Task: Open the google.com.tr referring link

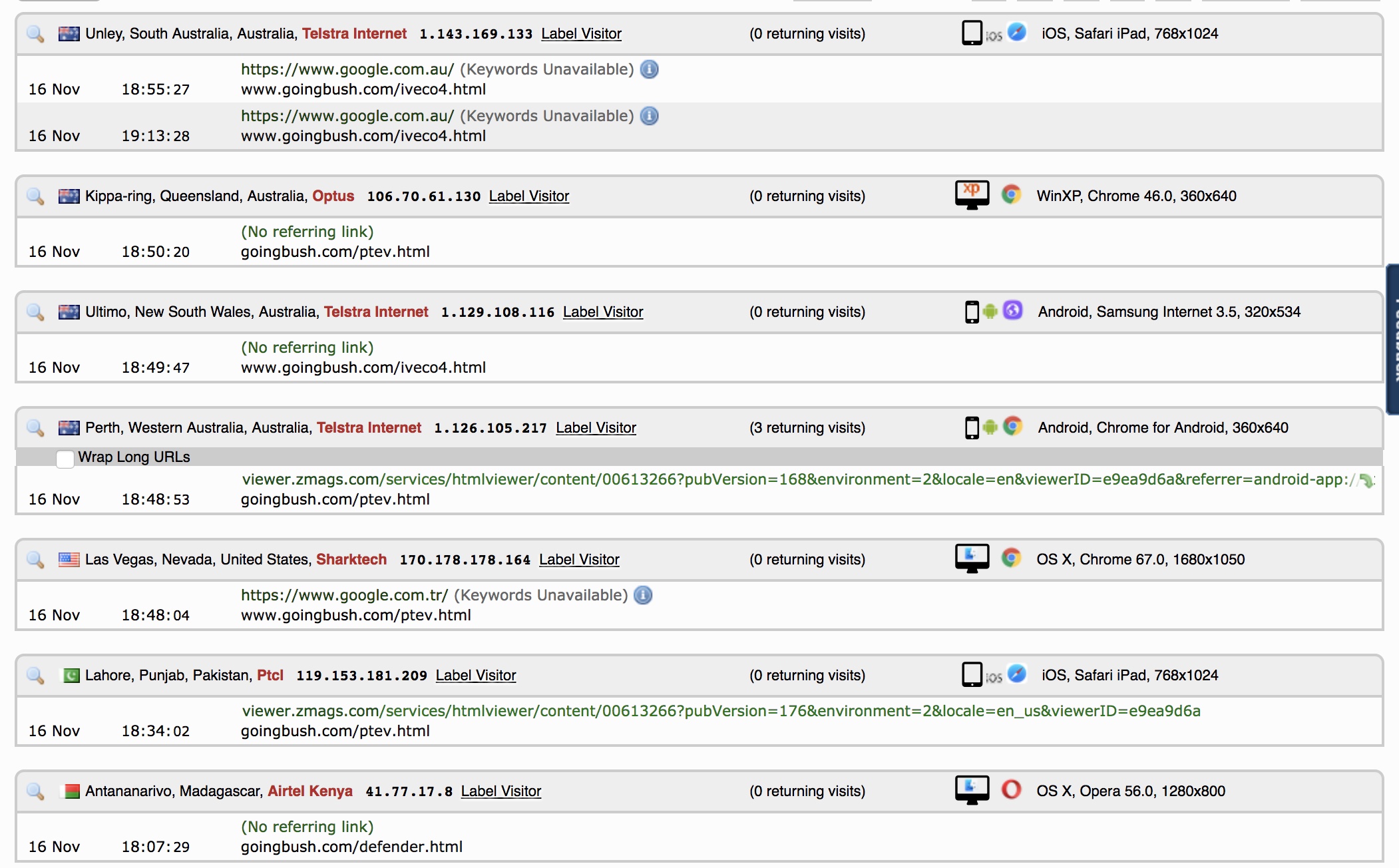Action: tap(344, 595)
